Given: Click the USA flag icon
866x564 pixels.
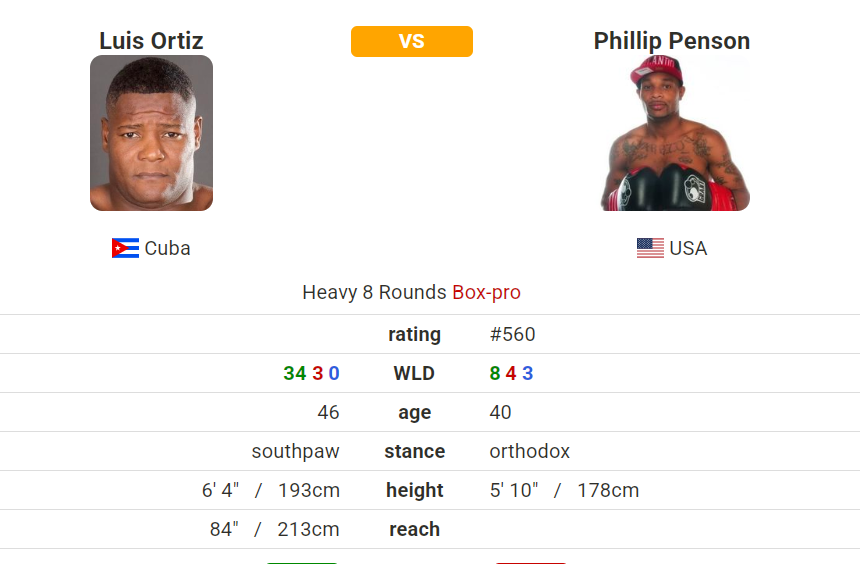Looking at the screenshot, I should (x=650, y=248).
